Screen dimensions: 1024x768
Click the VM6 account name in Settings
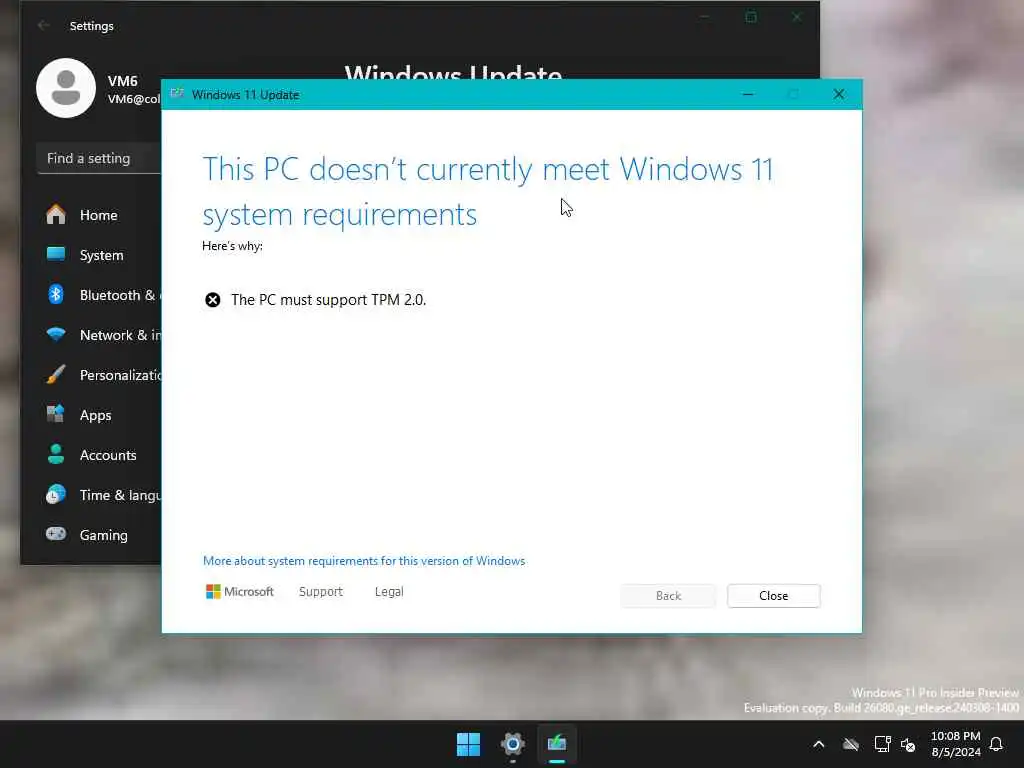(x=122, y=81)
